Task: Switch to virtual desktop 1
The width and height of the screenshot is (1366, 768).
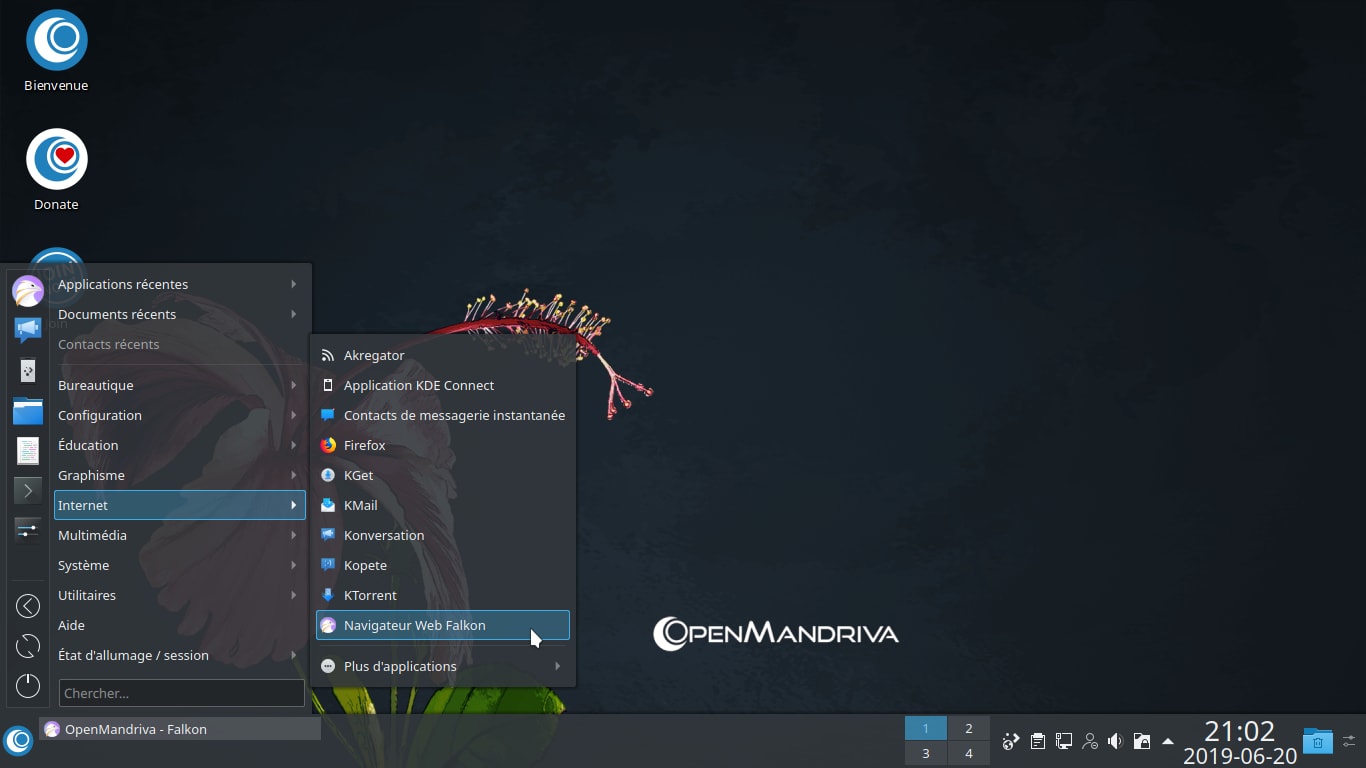Action: click(x=926, y=728)
